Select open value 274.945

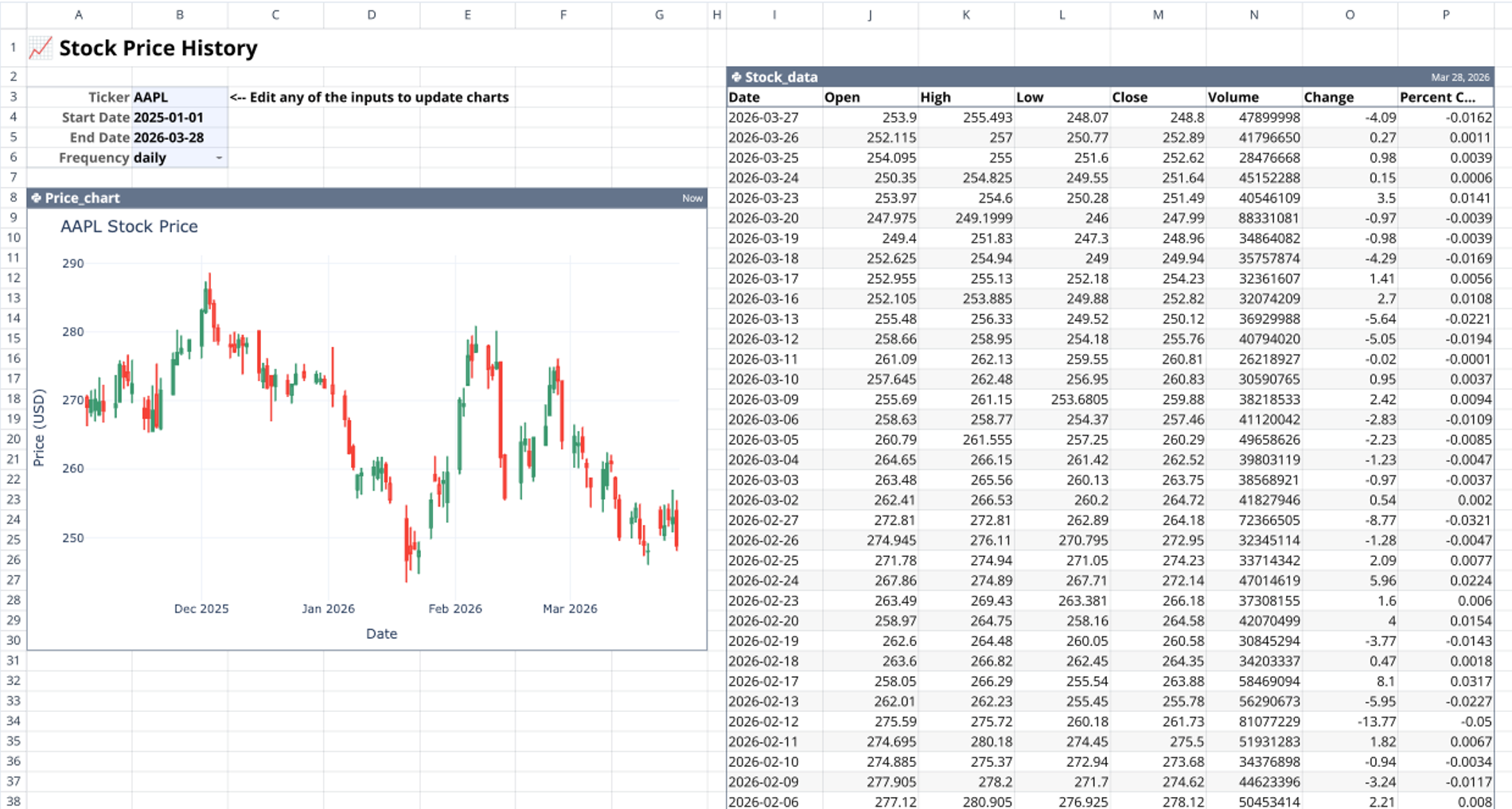pyautogui.click(x=871, y=540)
